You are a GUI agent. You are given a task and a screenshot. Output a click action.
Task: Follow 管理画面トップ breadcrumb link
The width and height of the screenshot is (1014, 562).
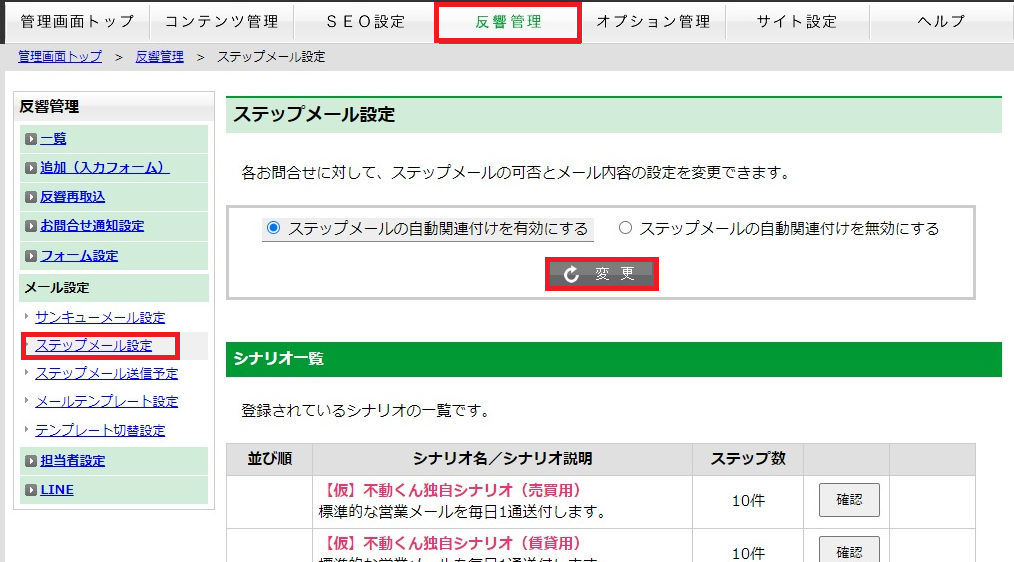(60, 57)
